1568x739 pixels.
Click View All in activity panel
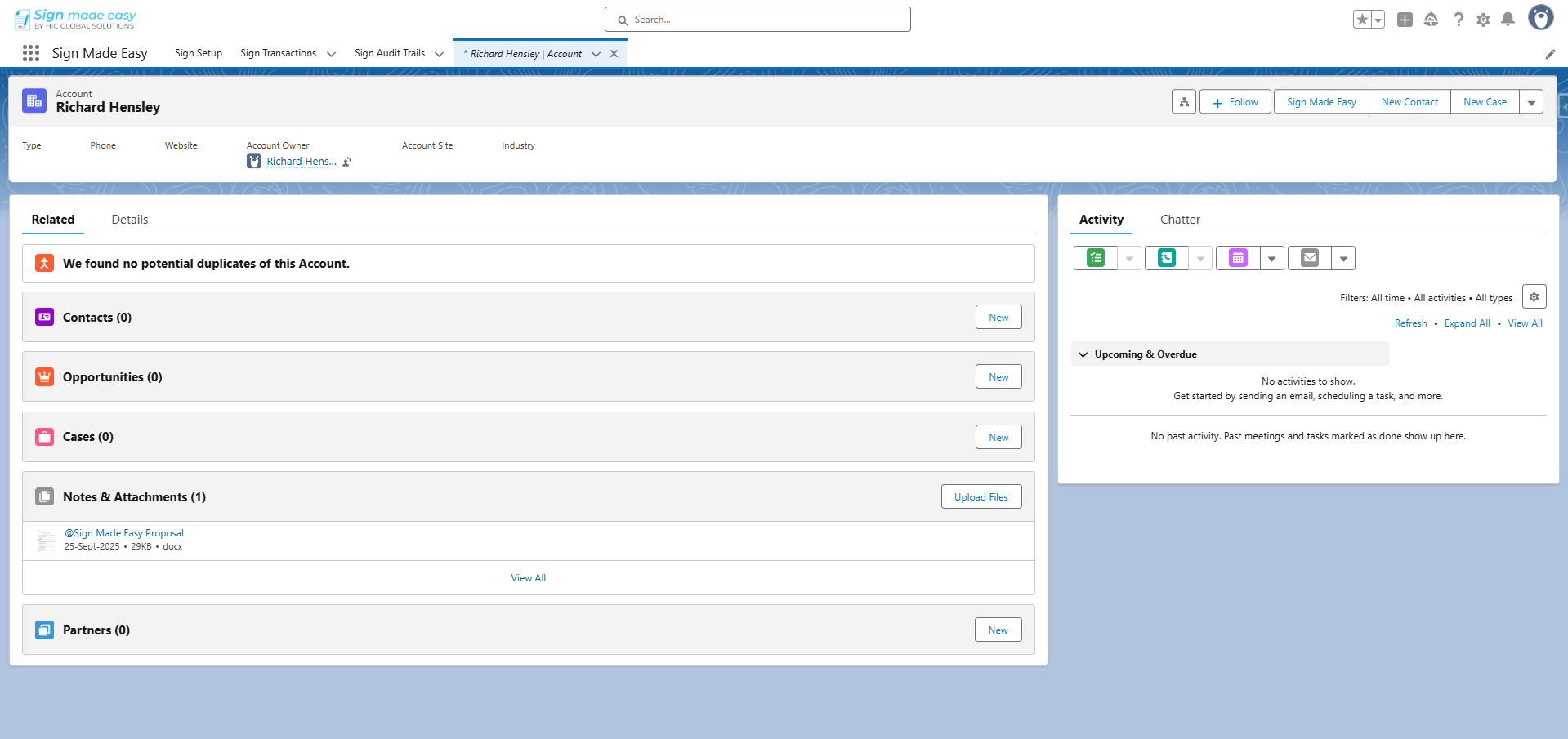[1526, 323]
